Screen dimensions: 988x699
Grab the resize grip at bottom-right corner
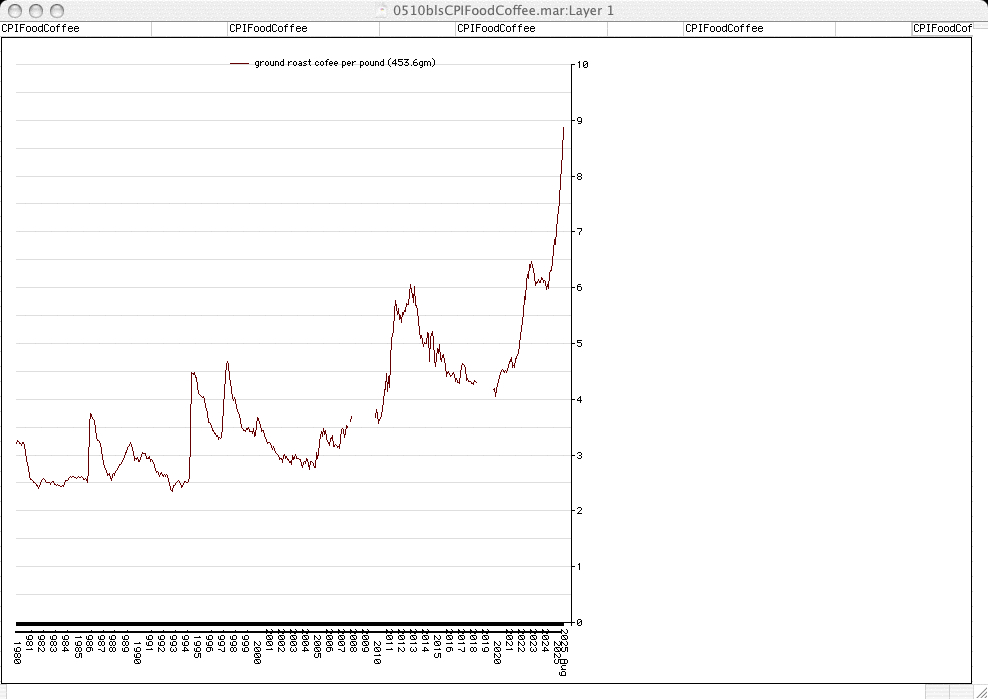[x=979, y=690]
